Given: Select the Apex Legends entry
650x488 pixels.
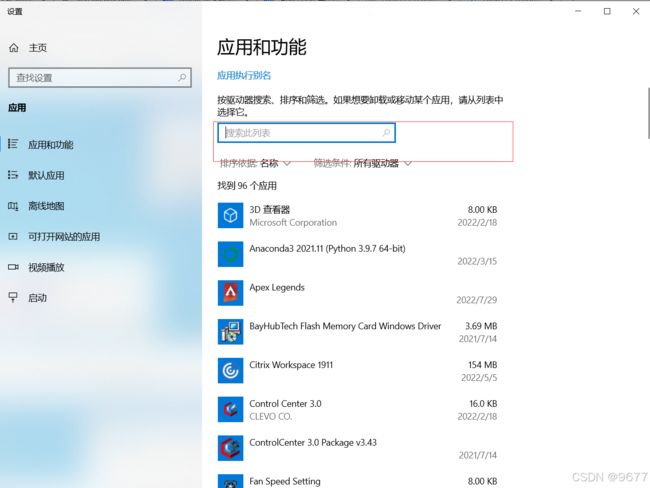Looking at the screenshot, I should 357,293.
